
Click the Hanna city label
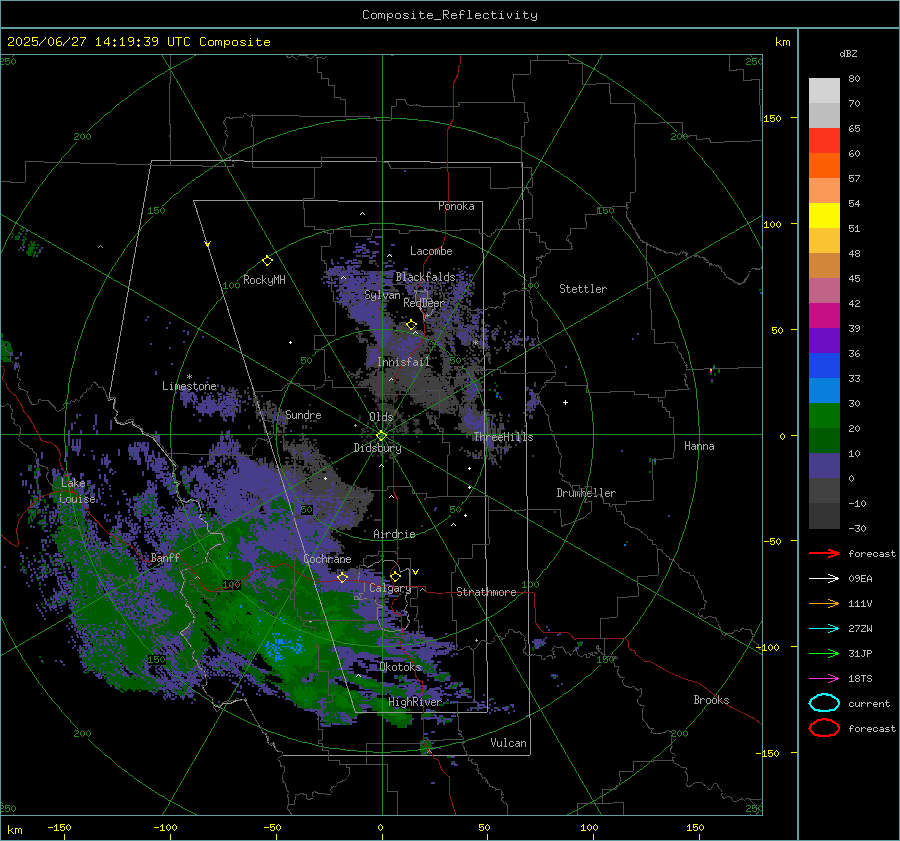pos(699,446)
